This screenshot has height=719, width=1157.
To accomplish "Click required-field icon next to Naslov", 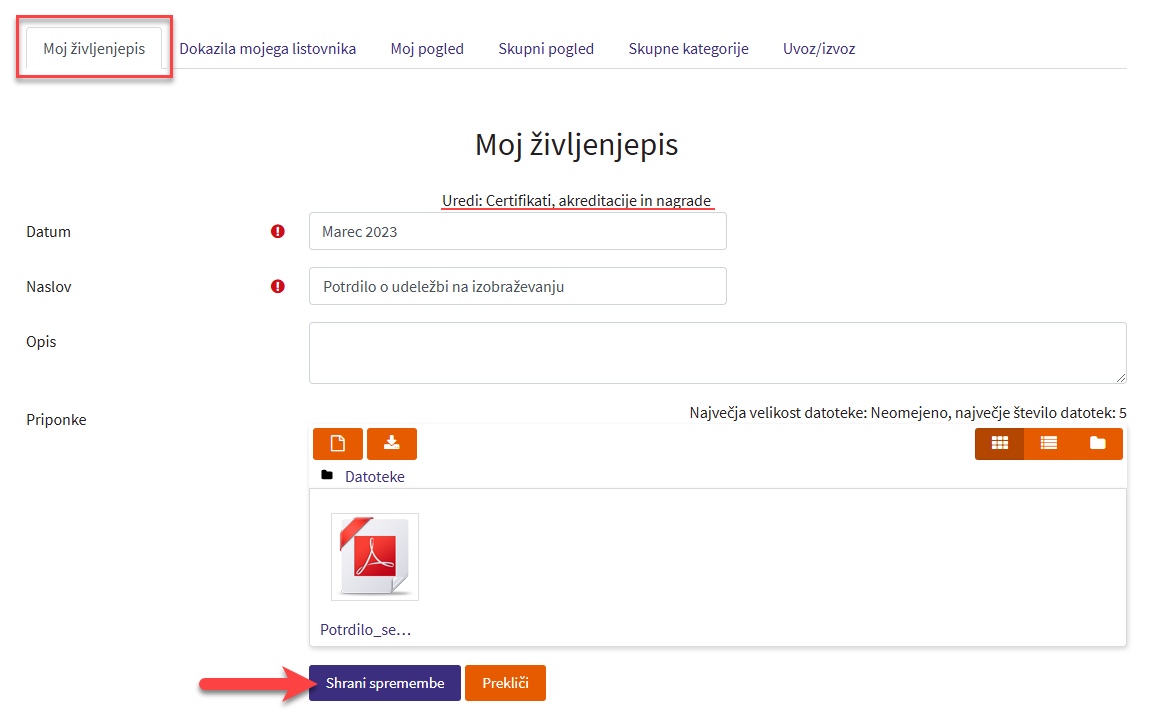I will pyautogui.click(x=278, y=286).
